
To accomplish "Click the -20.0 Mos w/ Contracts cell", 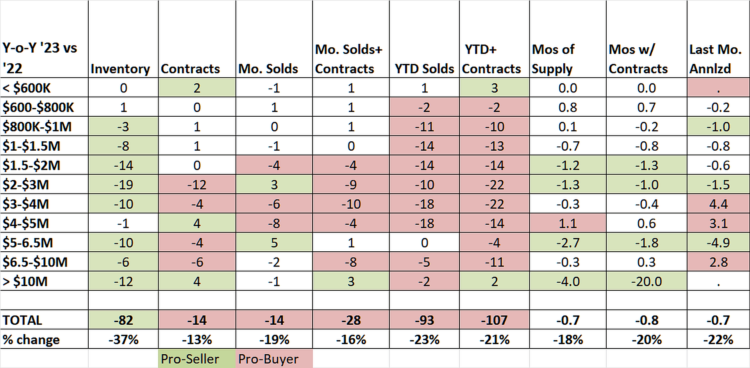I will [645, 280].
